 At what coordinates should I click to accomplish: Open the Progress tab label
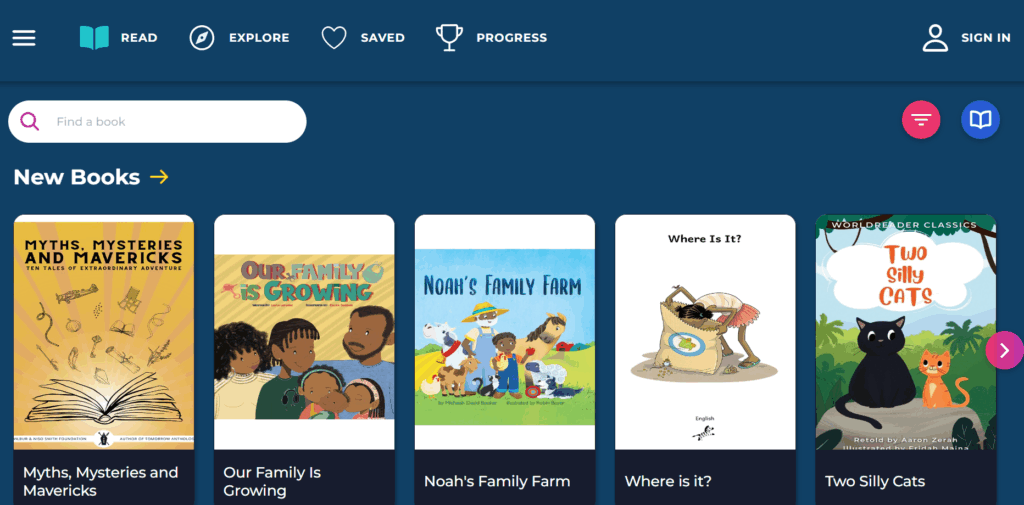pos(511,38)
